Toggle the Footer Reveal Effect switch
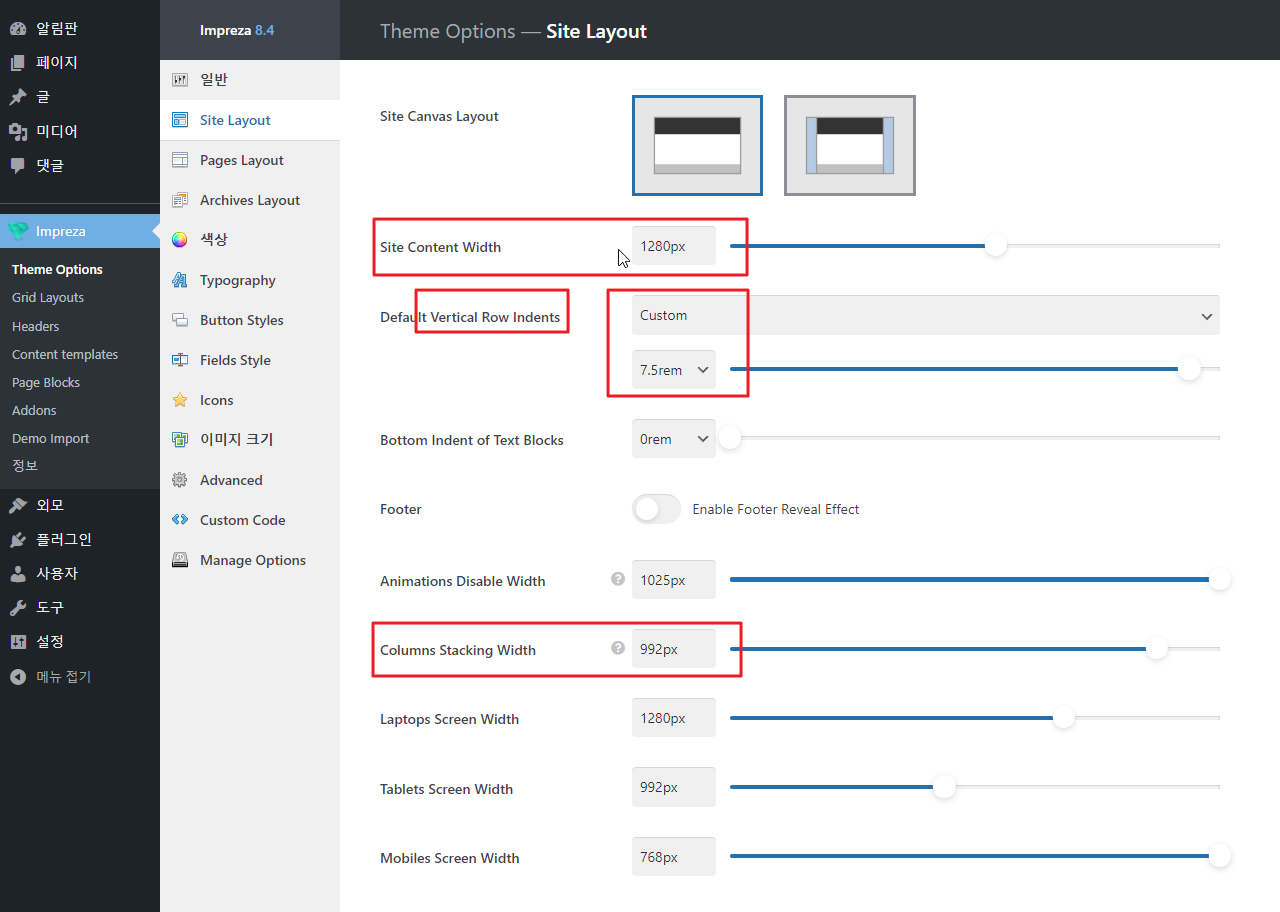The width and height of the screenshot is (1280, 912). (x=656, y=509)
